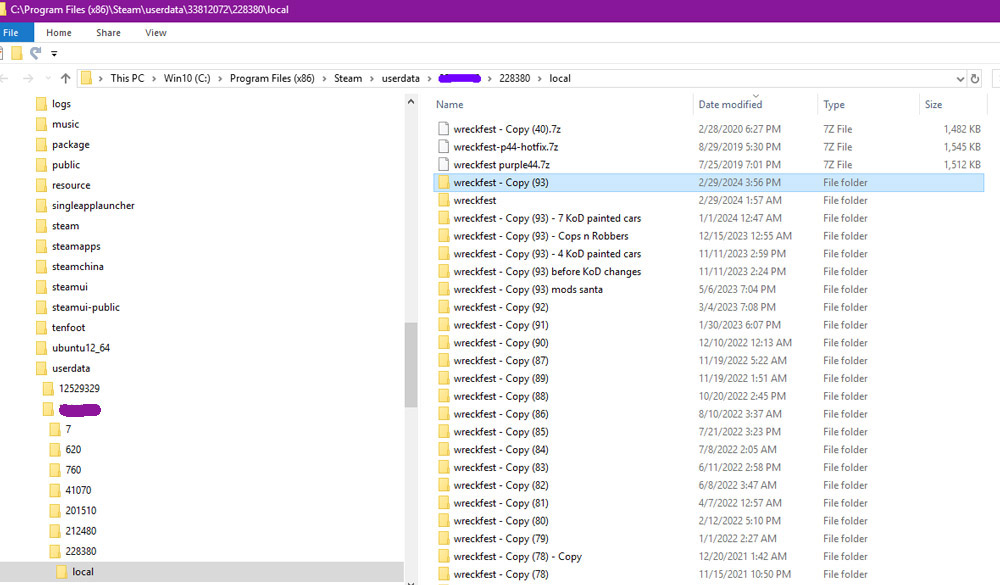Click folder icon of wreckfest - Copy (93) - Cops n Robbers
Image resolution: width=1000 pixels, height=585 pixels.
443,236
